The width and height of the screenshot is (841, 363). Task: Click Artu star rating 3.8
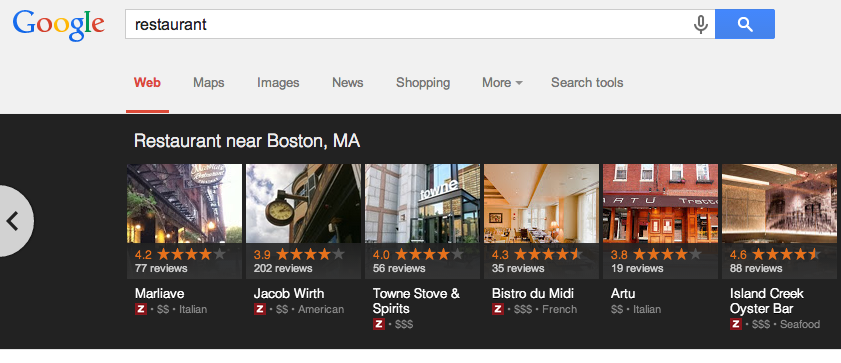pos(656,254)
